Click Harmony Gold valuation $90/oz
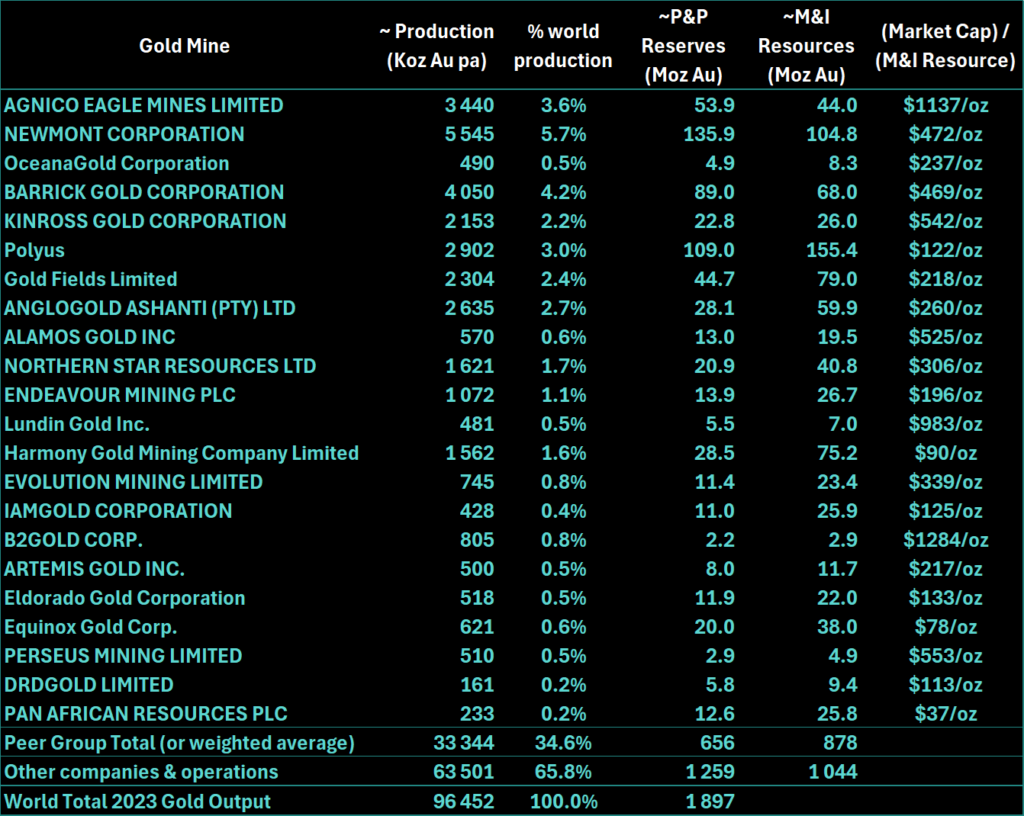The height and width of the screenshot is (816, 1024). [x=946, y=453]
